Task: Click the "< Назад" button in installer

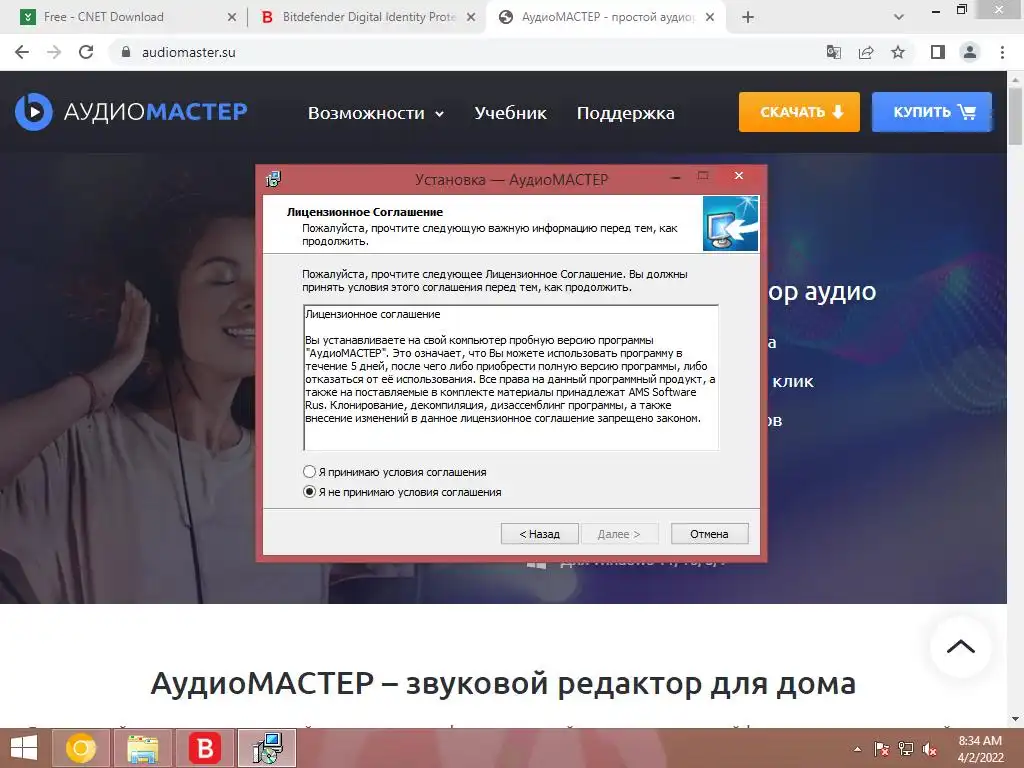Action: point(539,534)
